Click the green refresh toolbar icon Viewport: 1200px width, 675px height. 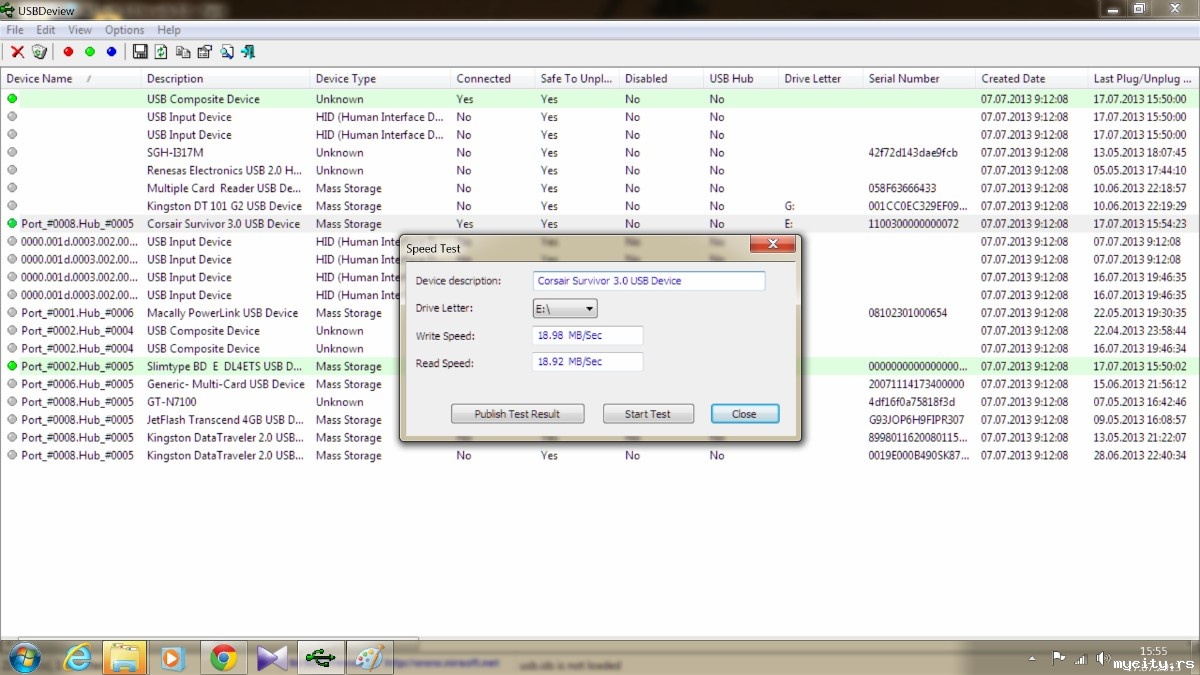tap(161, 52)
